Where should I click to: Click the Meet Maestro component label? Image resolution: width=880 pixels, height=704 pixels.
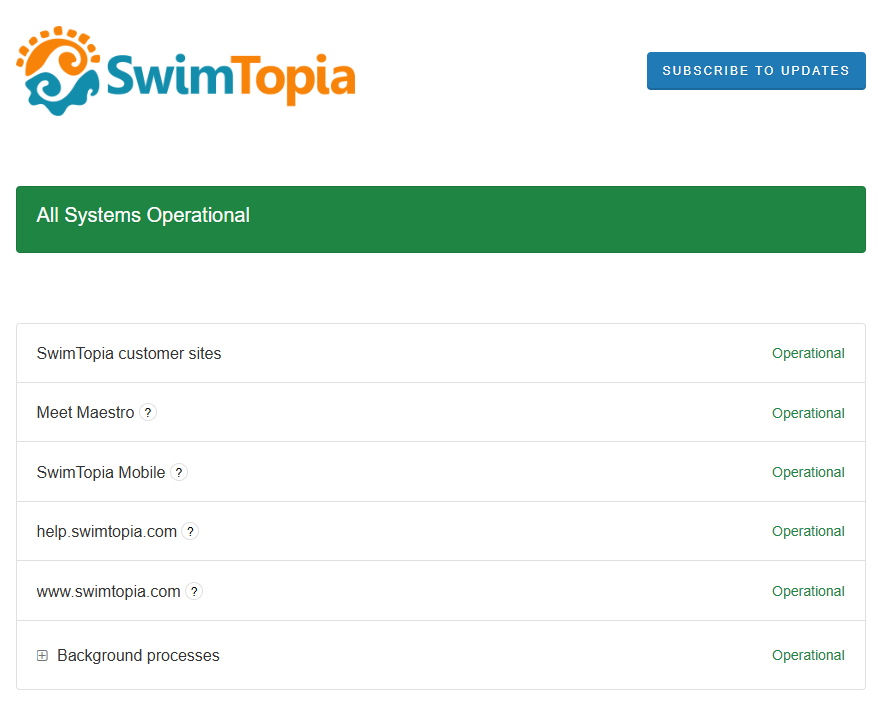click(x=85, y=413)
